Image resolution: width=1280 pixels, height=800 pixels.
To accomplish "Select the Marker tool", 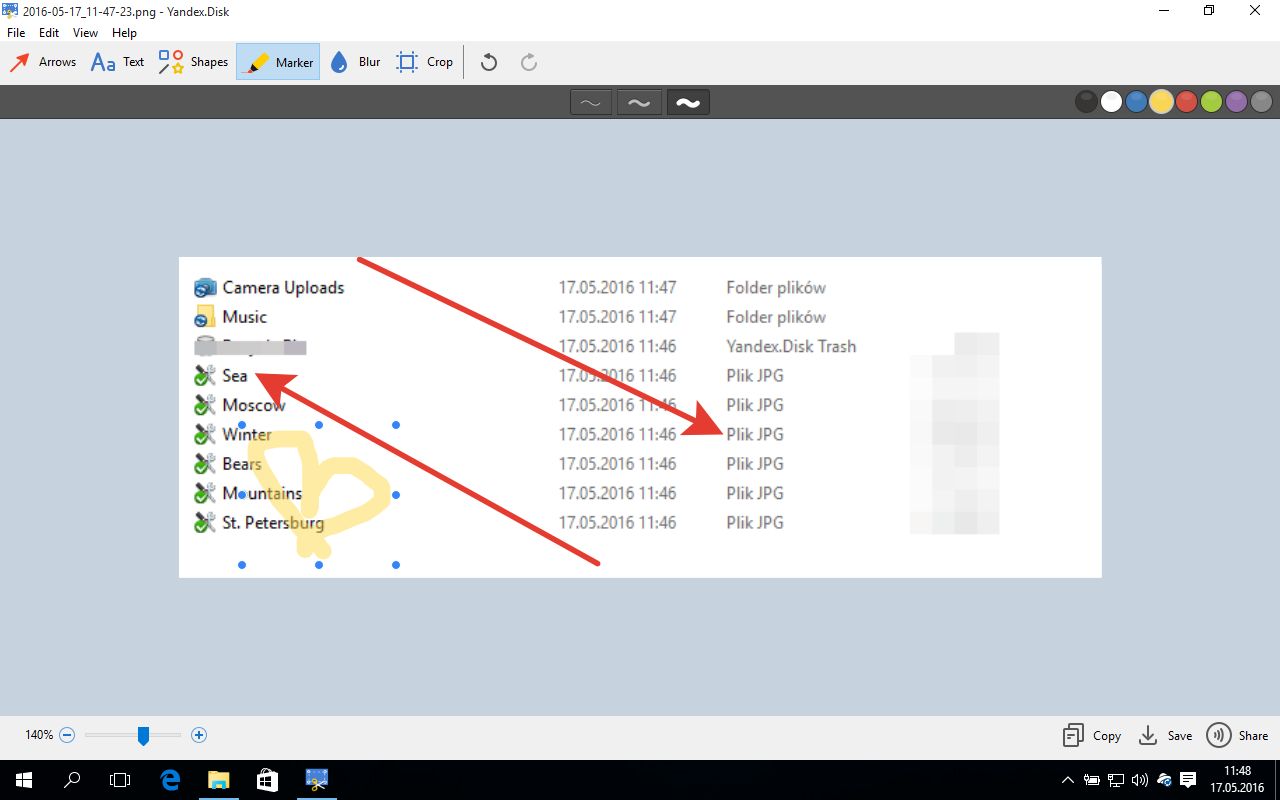I will tap(278, 62).
